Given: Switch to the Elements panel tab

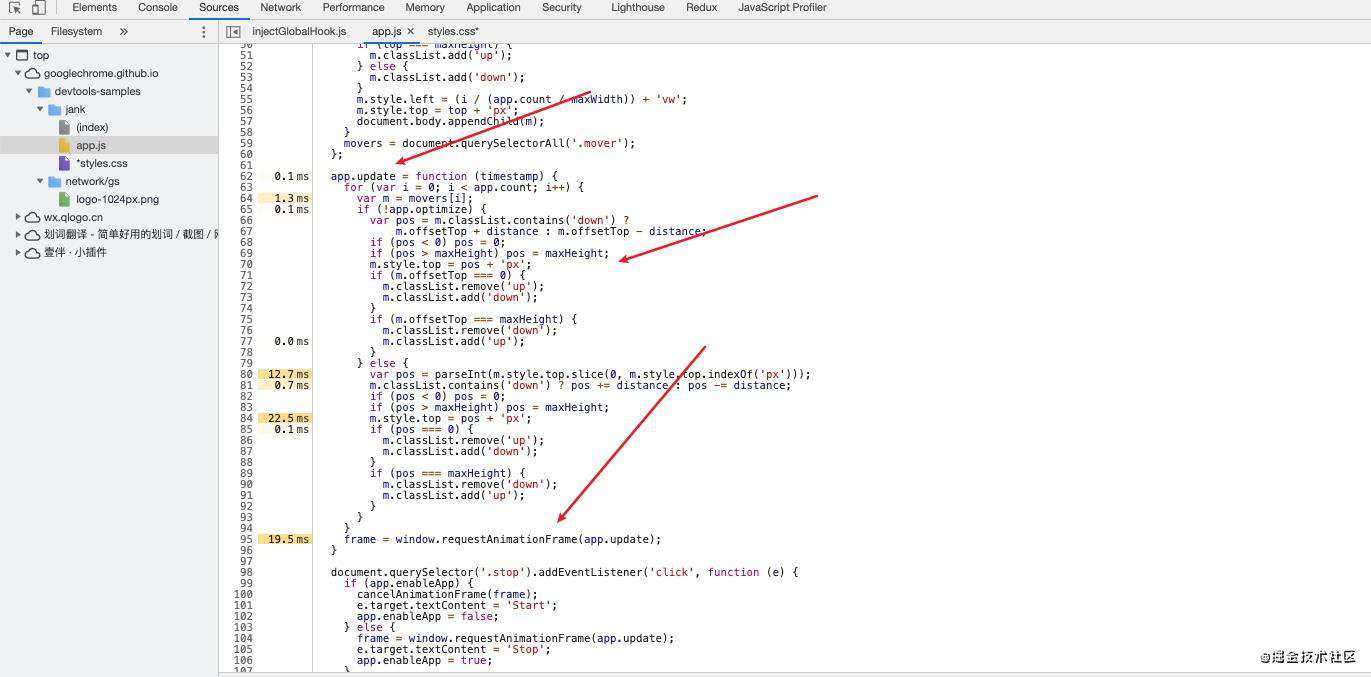Looking at the screenshot, I should [95, 8].
